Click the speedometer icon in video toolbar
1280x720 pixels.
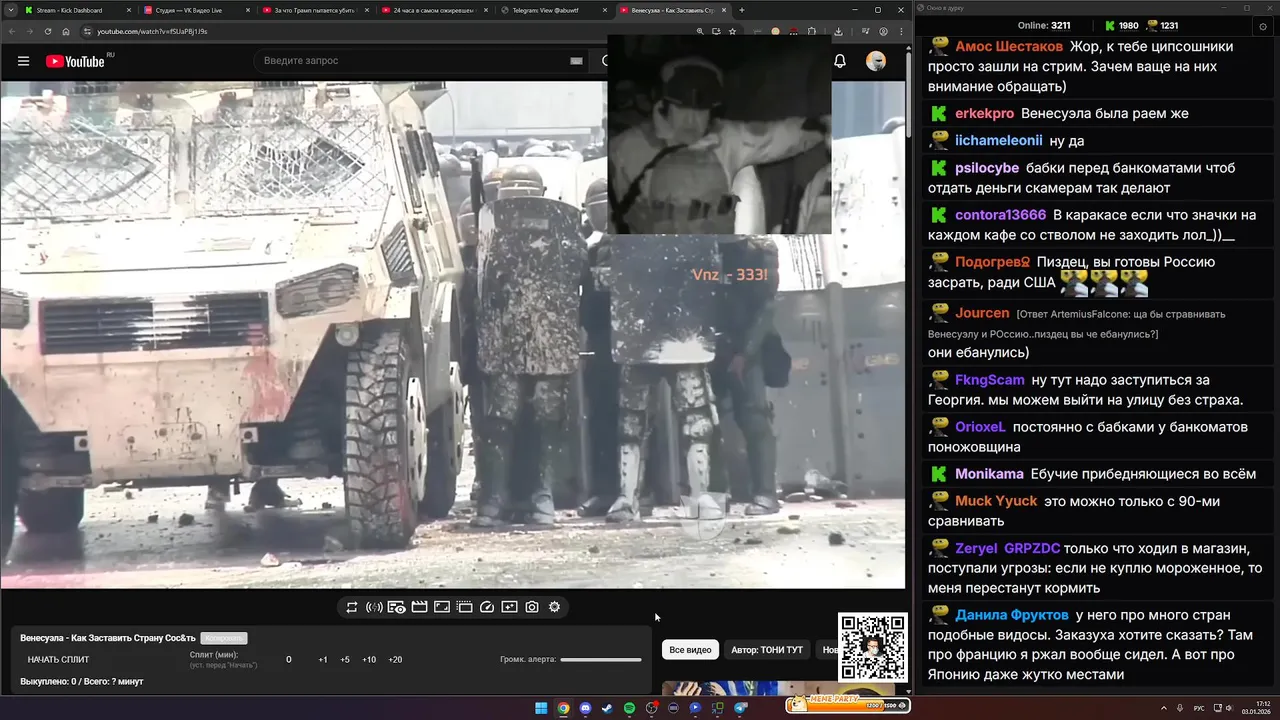[x=487, y=607]
